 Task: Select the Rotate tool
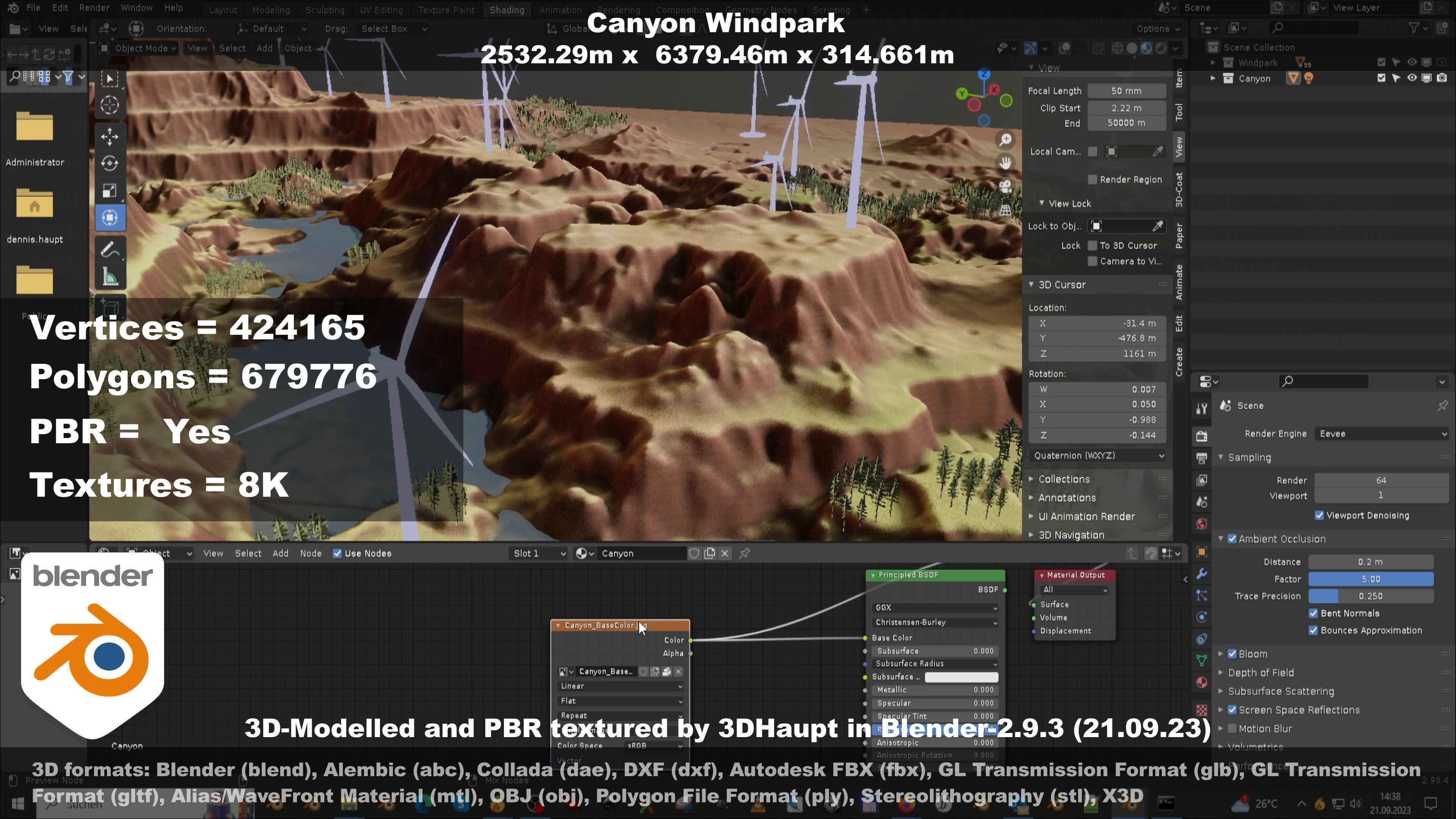[110, 163]
